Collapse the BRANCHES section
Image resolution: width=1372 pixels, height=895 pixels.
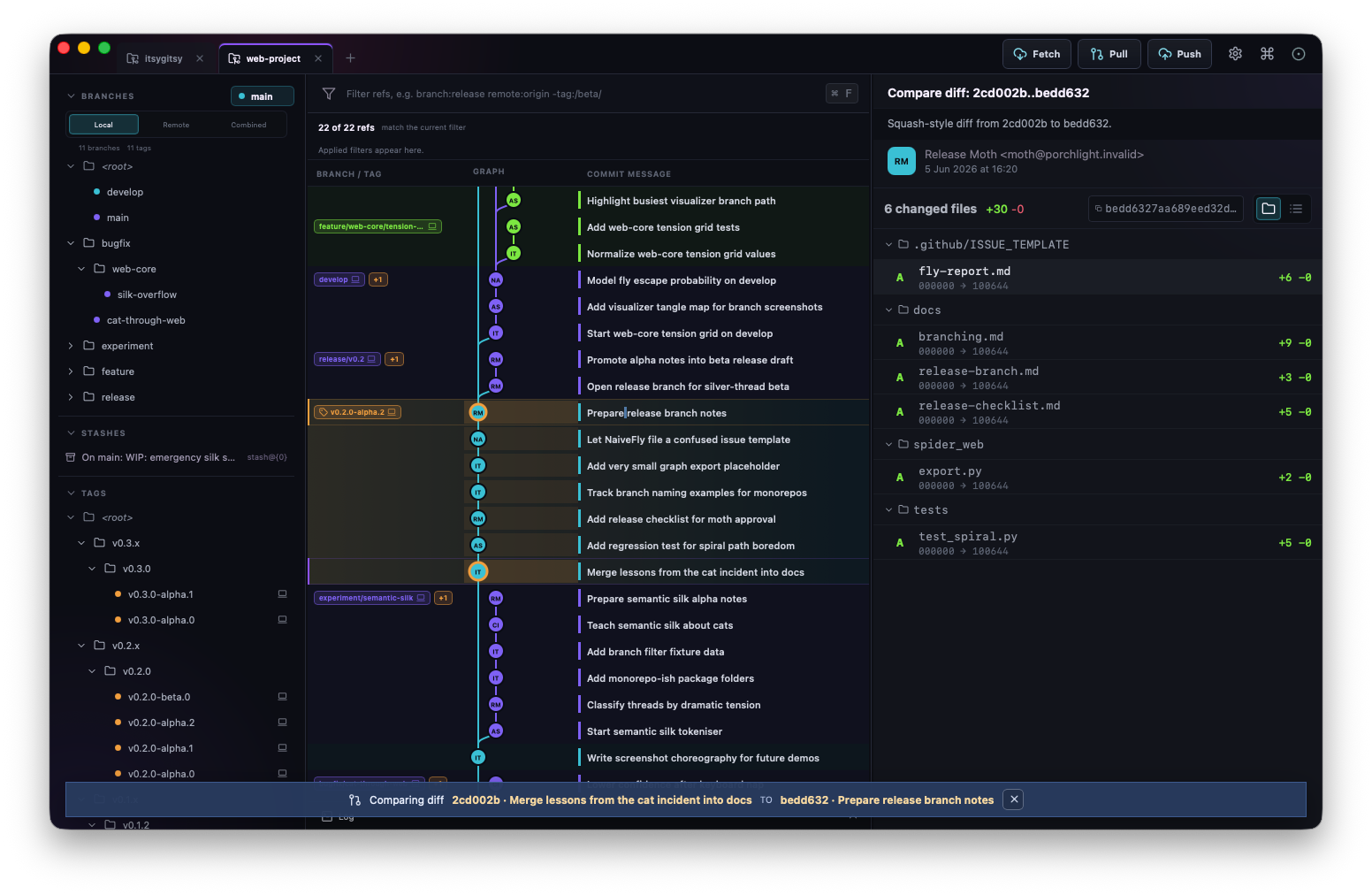(x=71, y=96)
